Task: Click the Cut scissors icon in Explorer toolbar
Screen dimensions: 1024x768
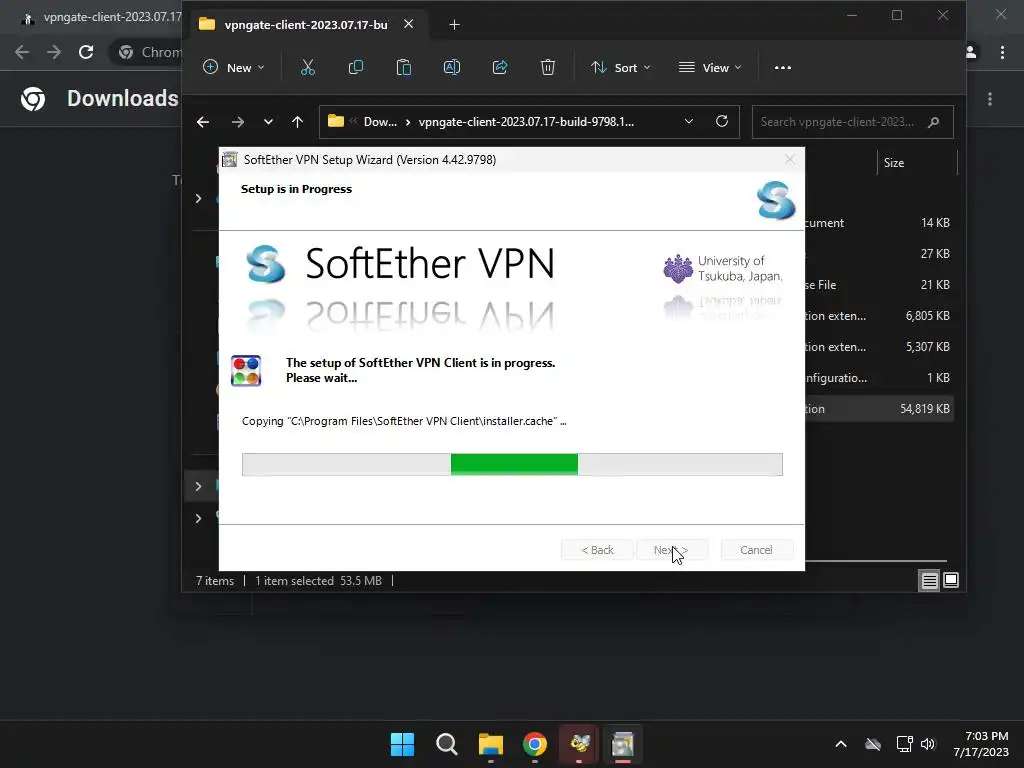Action: pyautogui.click(x=308, y=67)
